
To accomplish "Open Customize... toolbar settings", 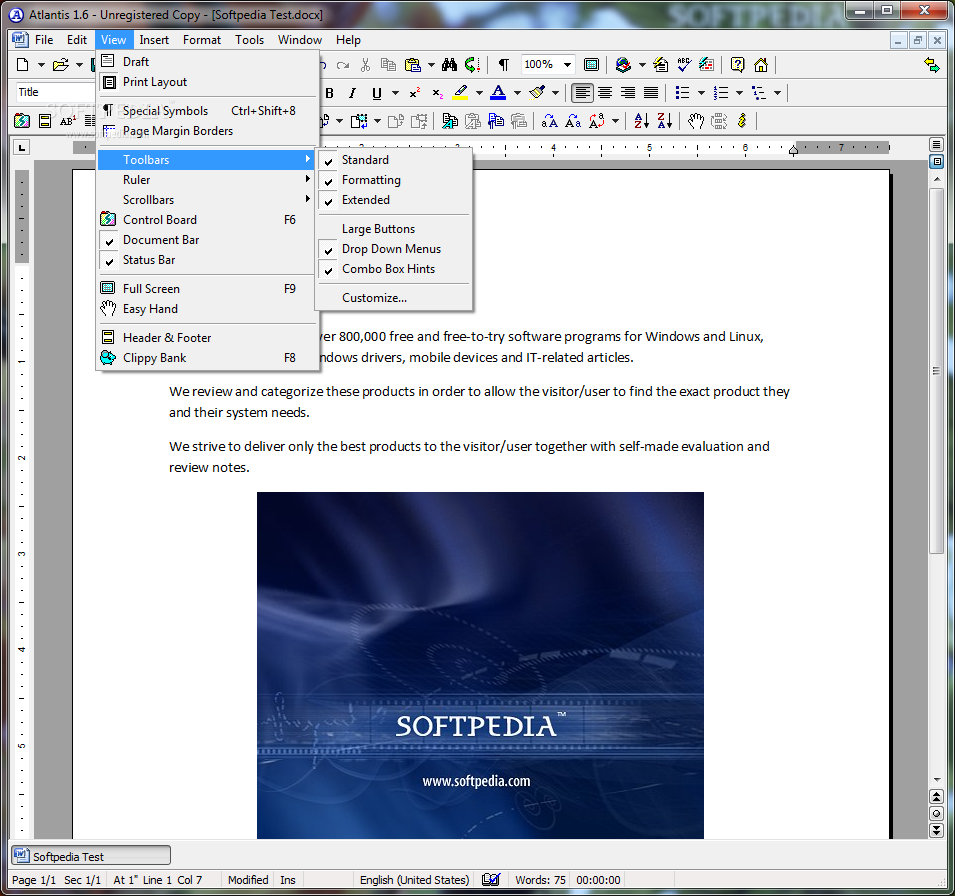I will pos(393,298).
